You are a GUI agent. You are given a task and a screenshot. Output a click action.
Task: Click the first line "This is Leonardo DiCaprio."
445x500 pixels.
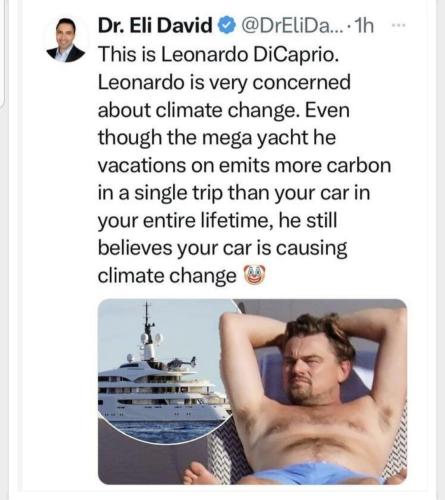(219, 54)
